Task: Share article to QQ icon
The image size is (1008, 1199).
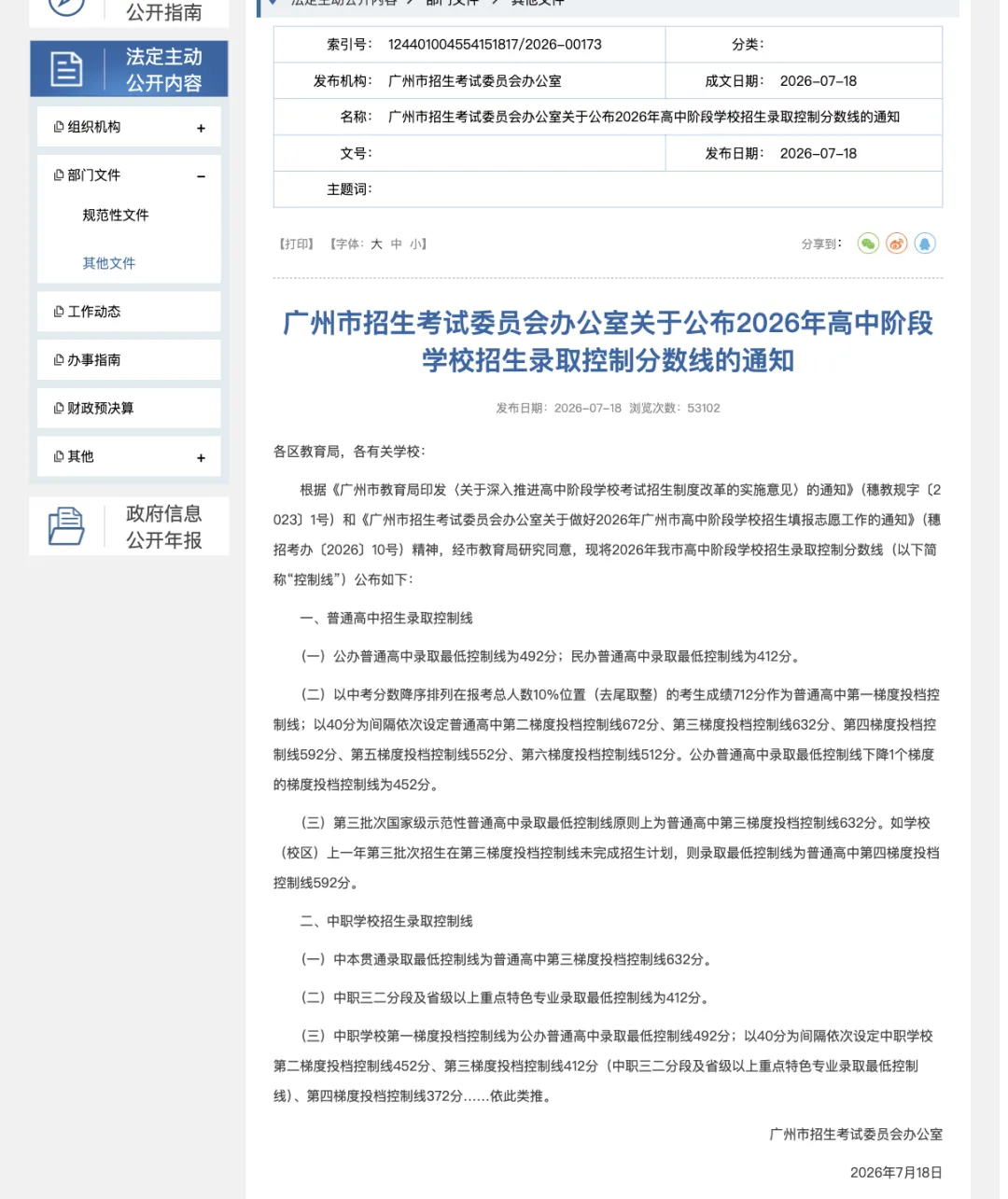Action: tap(925, 244)
